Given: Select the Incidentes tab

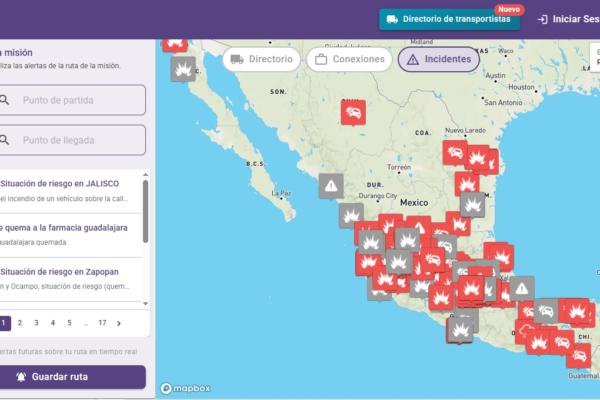Looking at the screenshot, I should [x=439, y=59].
